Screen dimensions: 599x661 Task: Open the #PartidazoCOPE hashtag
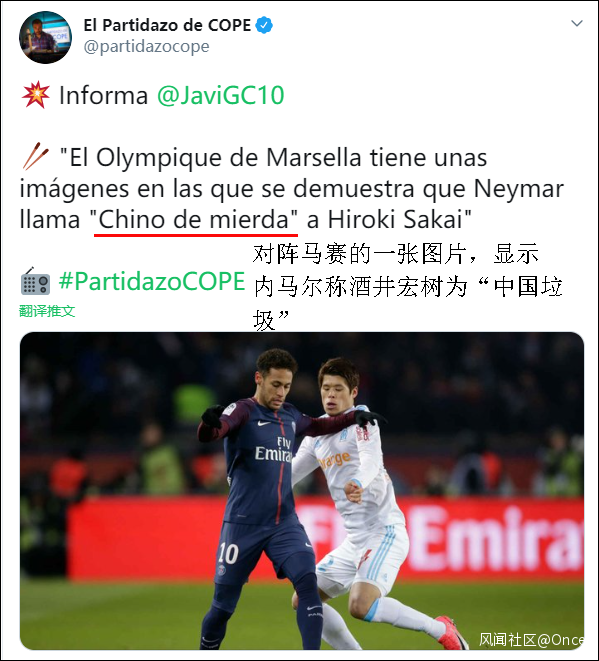pyautogui.click(x=152, y=281)
